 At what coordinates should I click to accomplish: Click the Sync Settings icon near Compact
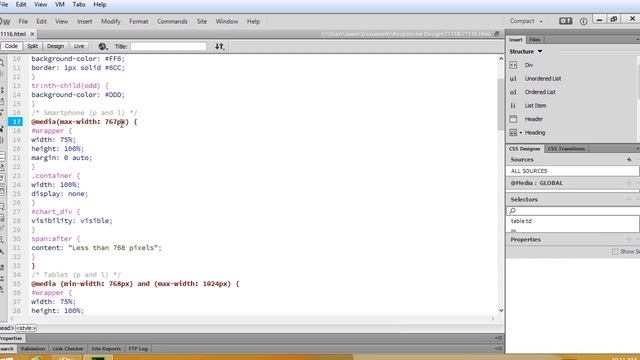tap(565, 21)
